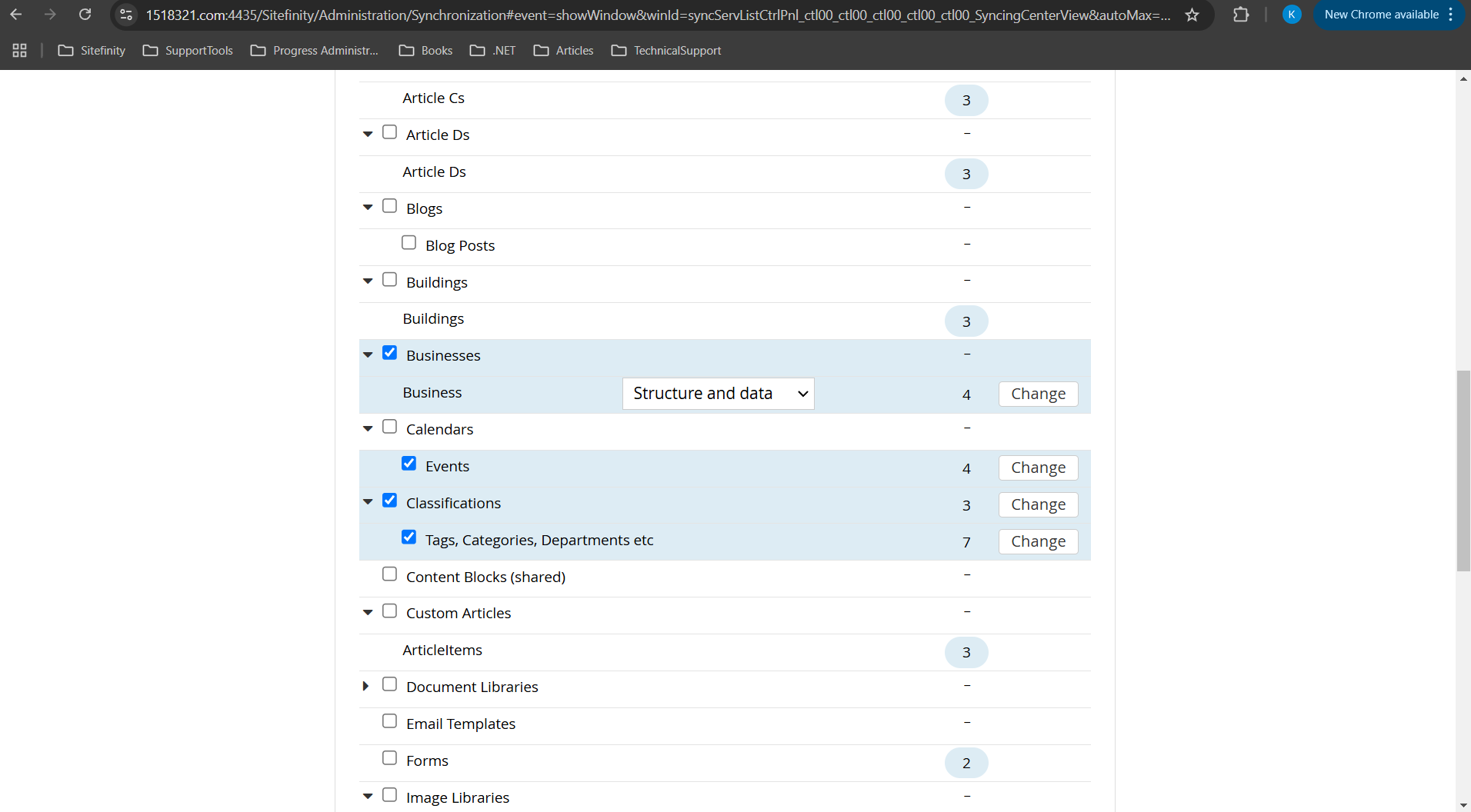The height and width of the screenshot is (812, 1471).
Task: Click the page vertical scrollbar thumb
Action: click(x=1463, y=471)
